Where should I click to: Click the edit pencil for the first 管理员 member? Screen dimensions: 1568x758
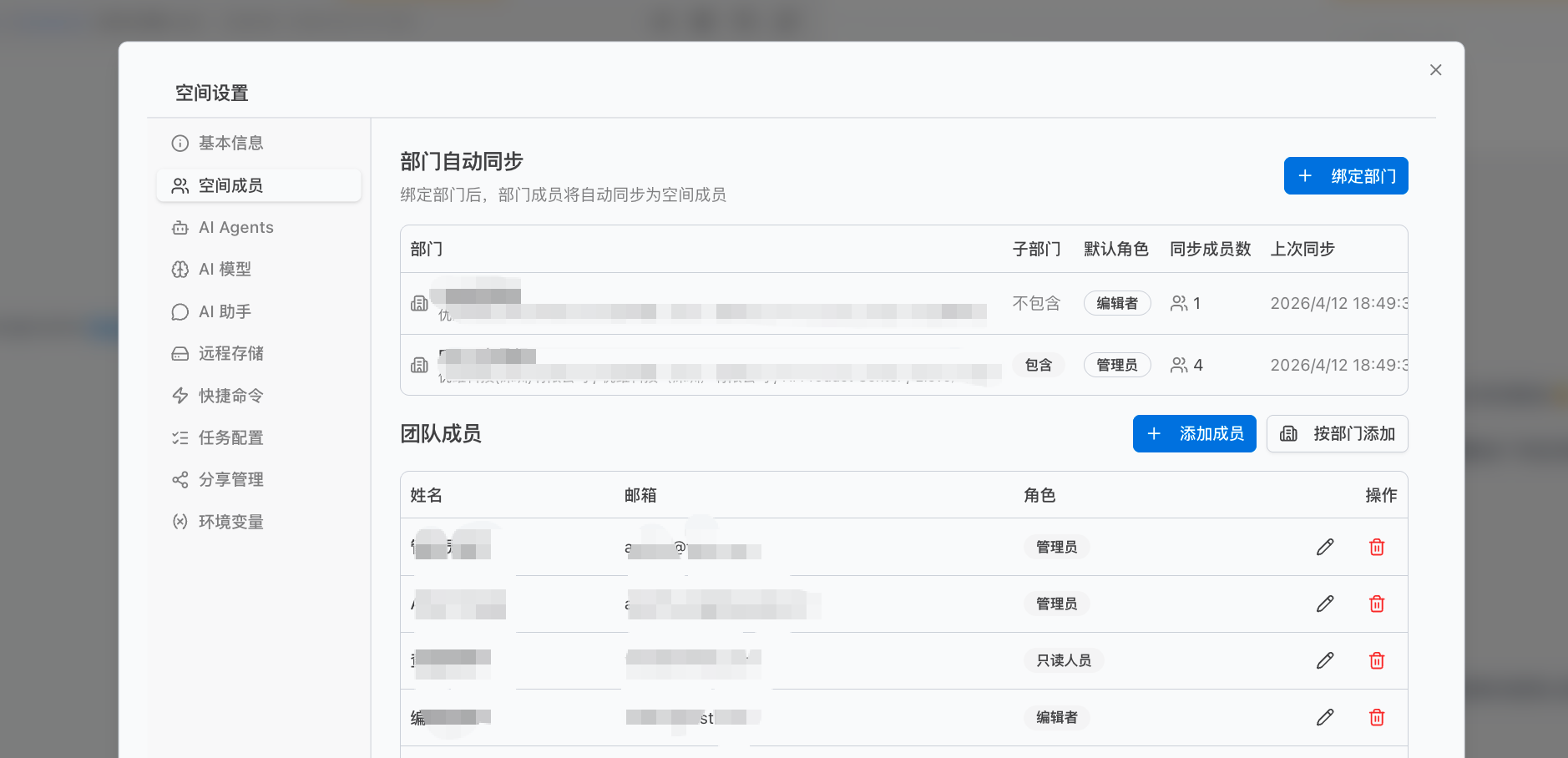click(1325, 547)
